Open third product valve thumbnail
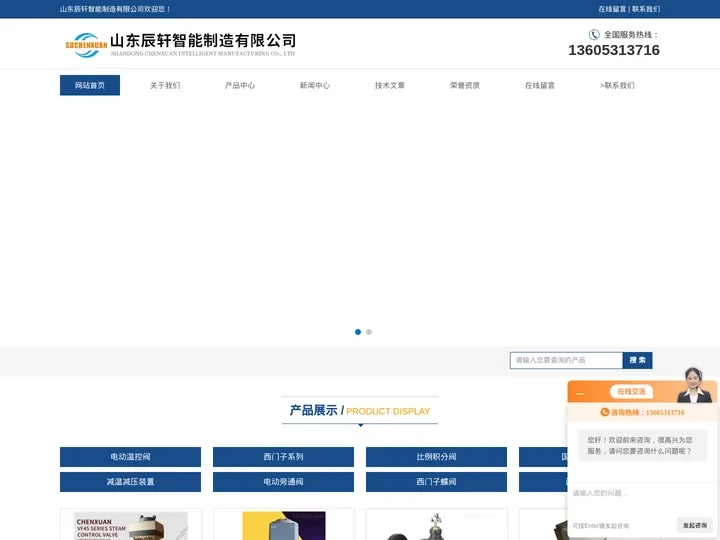Image resolution: width=720 pixels, height=540 pixels. click(437, 524)
